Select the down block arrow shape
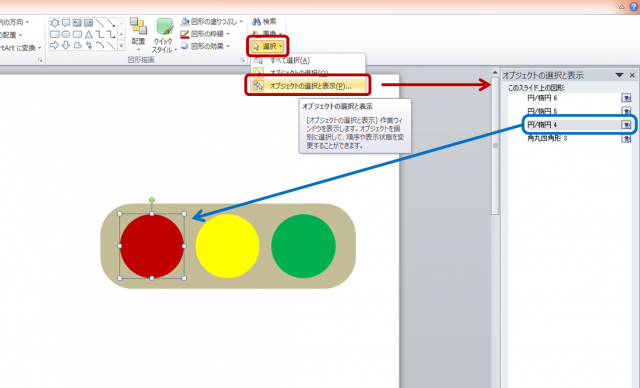This screenshot has width=640, height=388. 66,45
